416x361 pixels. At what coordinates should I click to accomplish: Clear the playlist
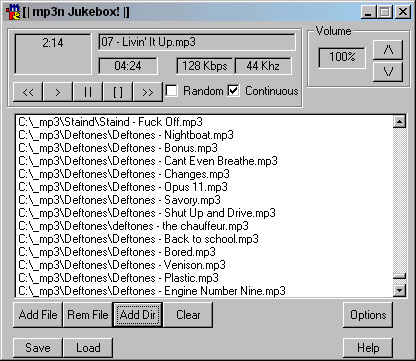pyautogui.click(x=188, y=315)
